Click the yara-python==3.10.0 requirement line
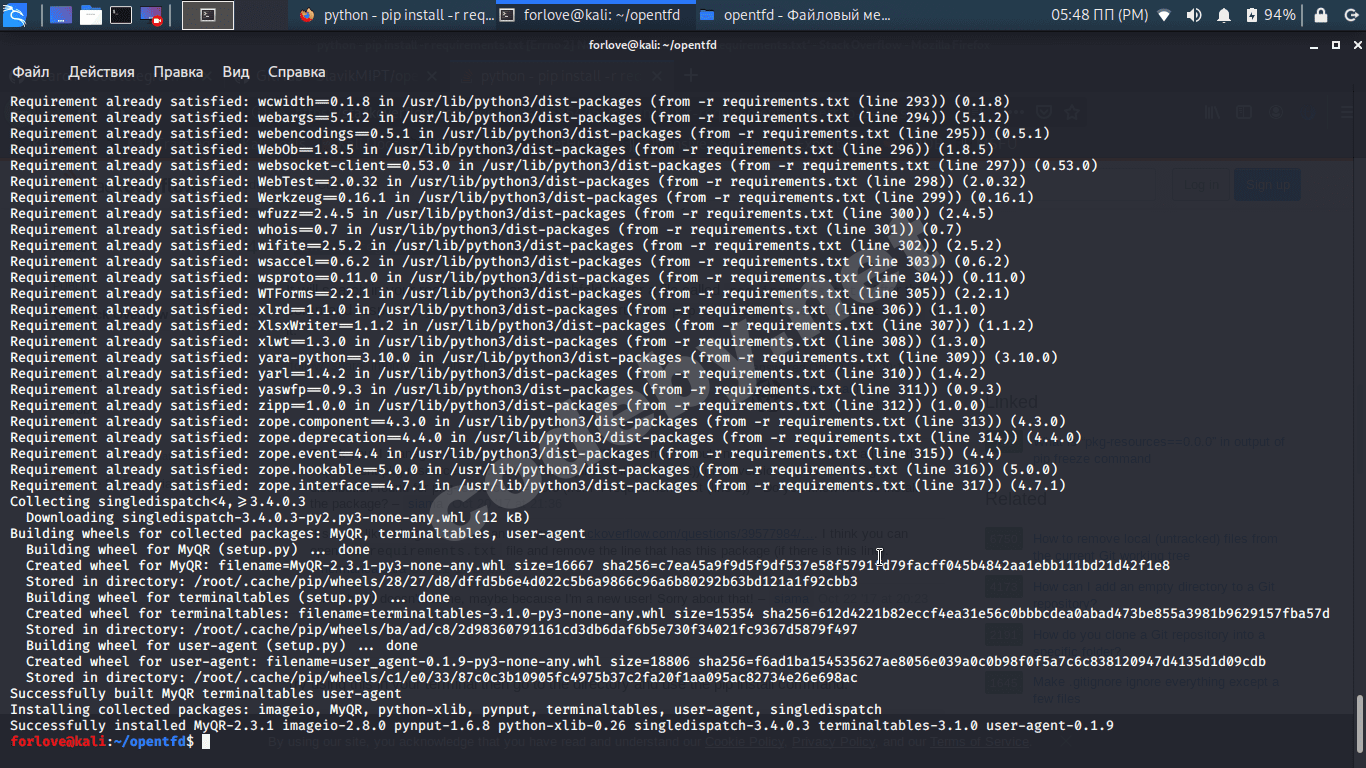Screen dimensions: 1366x768 click(534, 358)
